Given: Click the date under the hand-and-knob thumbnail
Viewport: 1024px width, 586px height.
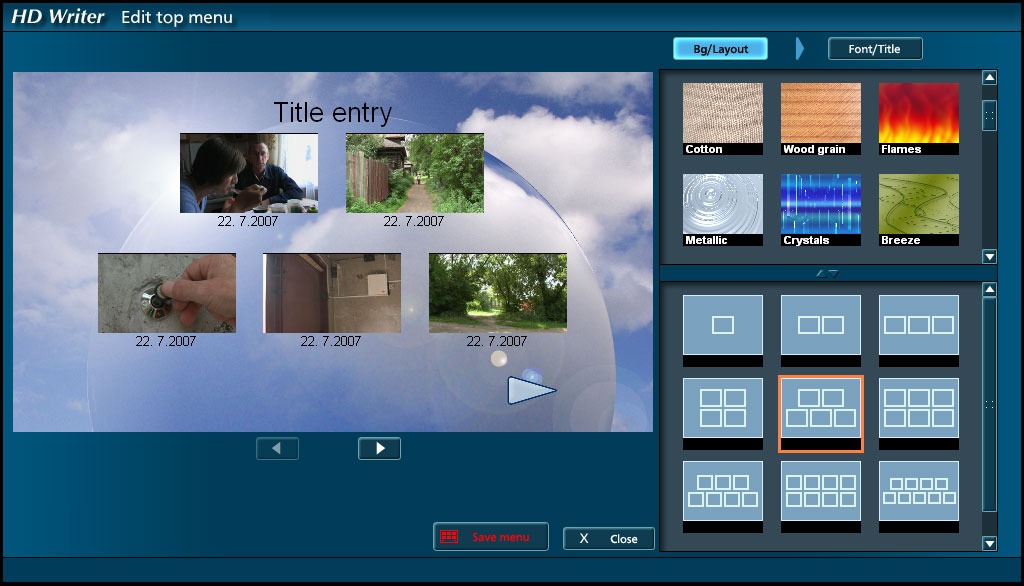Looking at the screenshot, I should [x=165, y=341].
